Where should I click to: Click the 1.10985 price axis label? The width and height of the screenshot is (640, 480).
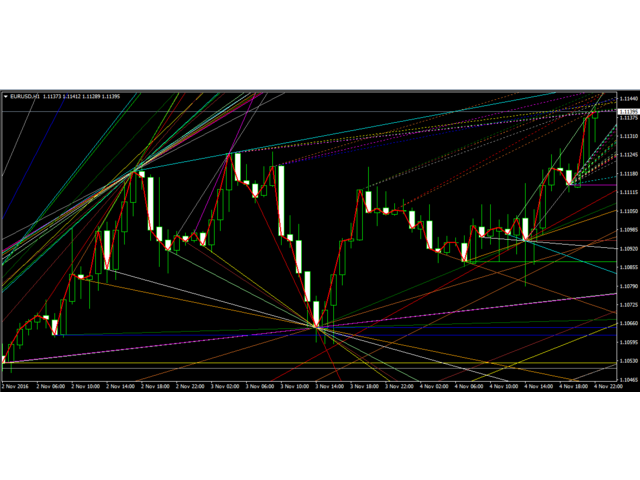point(629,230)
